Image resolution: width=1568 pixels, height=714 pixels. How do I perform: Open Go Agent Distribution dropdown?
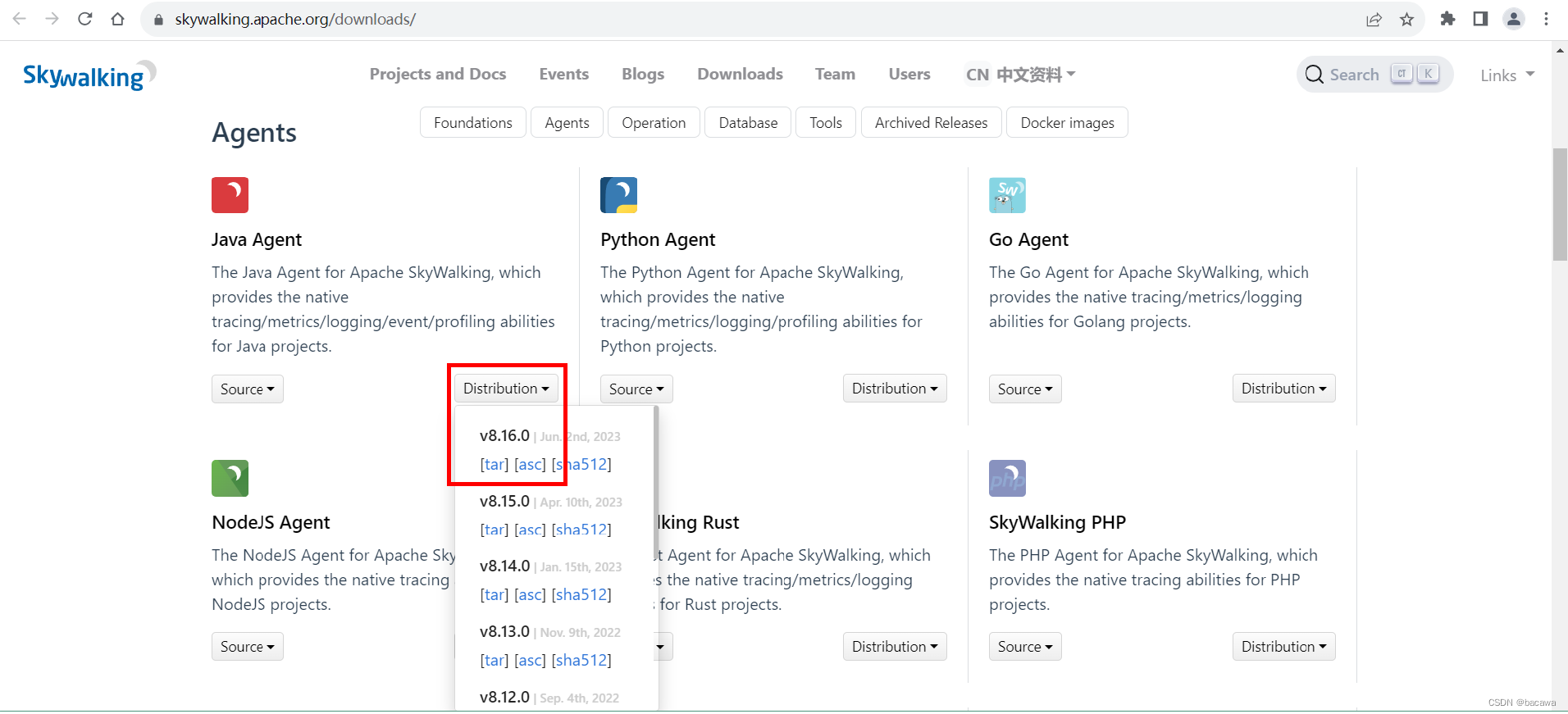pos(1283,389)
